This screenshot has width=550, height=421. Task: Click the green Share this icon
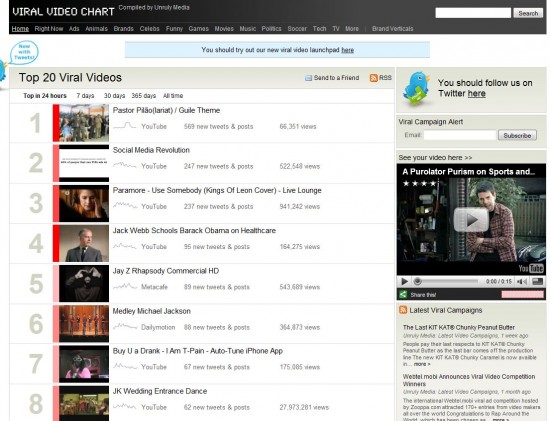tap(403, 294)
